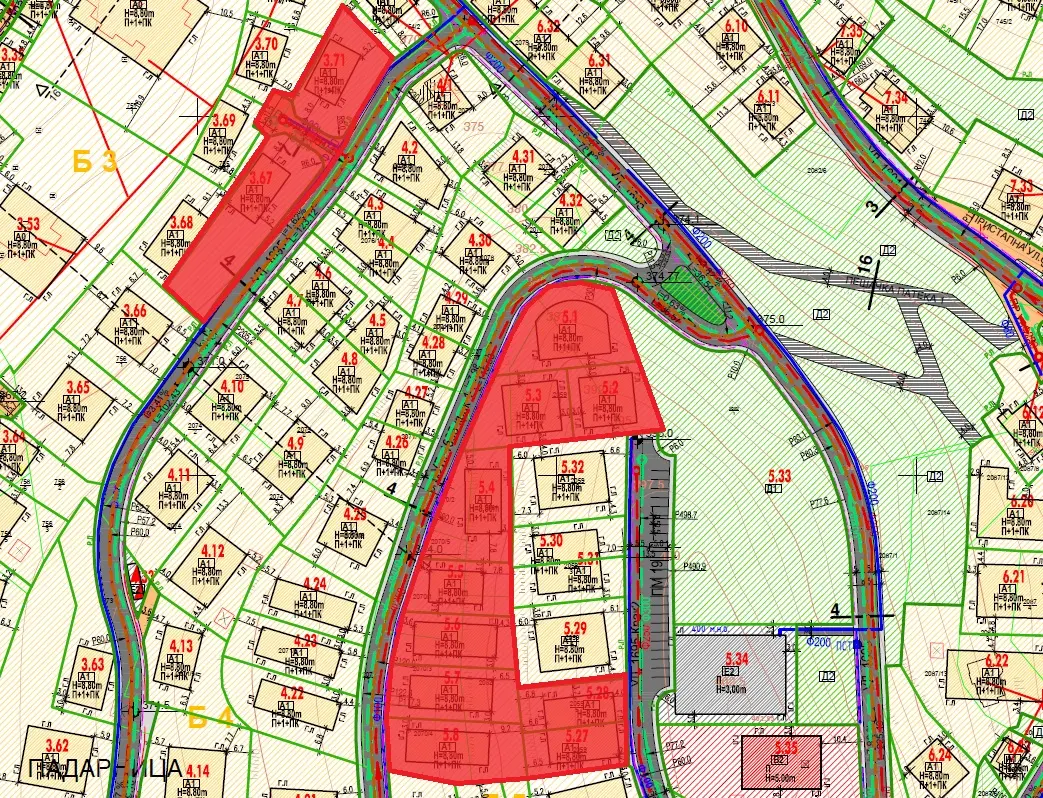Click the orange Б 4 block label
Viewport: 1043px width, 798px height.
[211, 716]
